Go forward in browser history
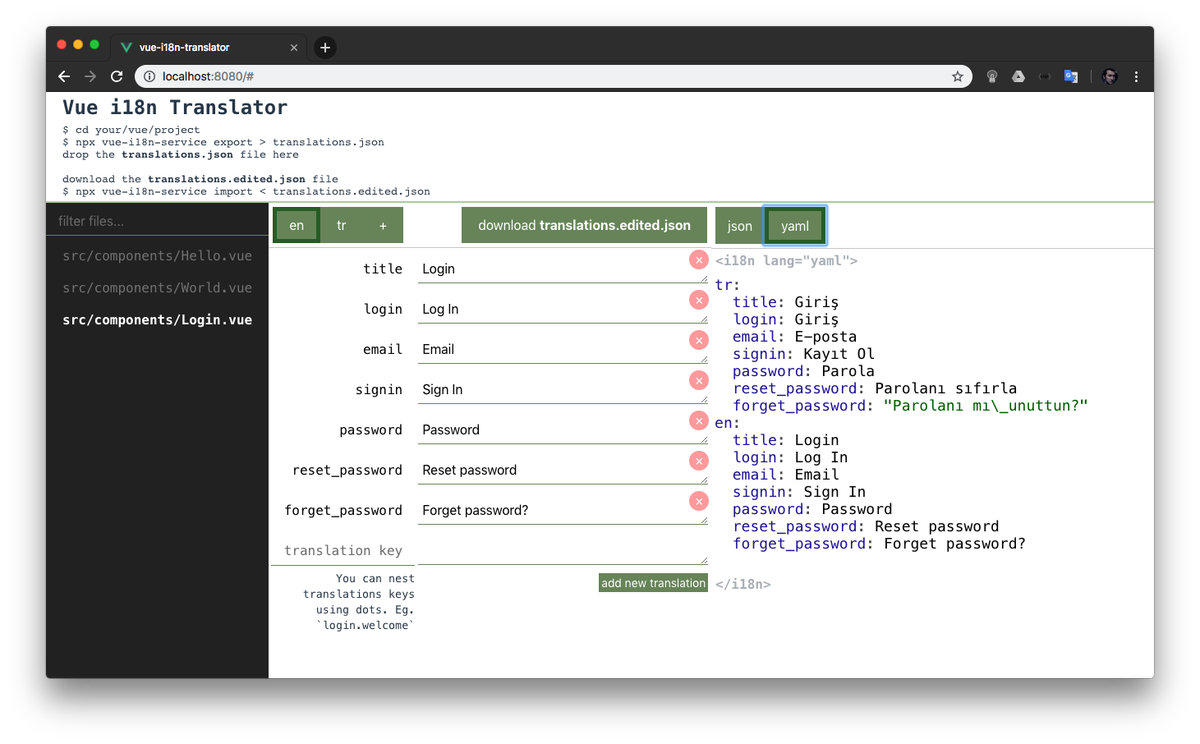Image resolution: width=1200 pixels, height=744 pixels. 90,76
